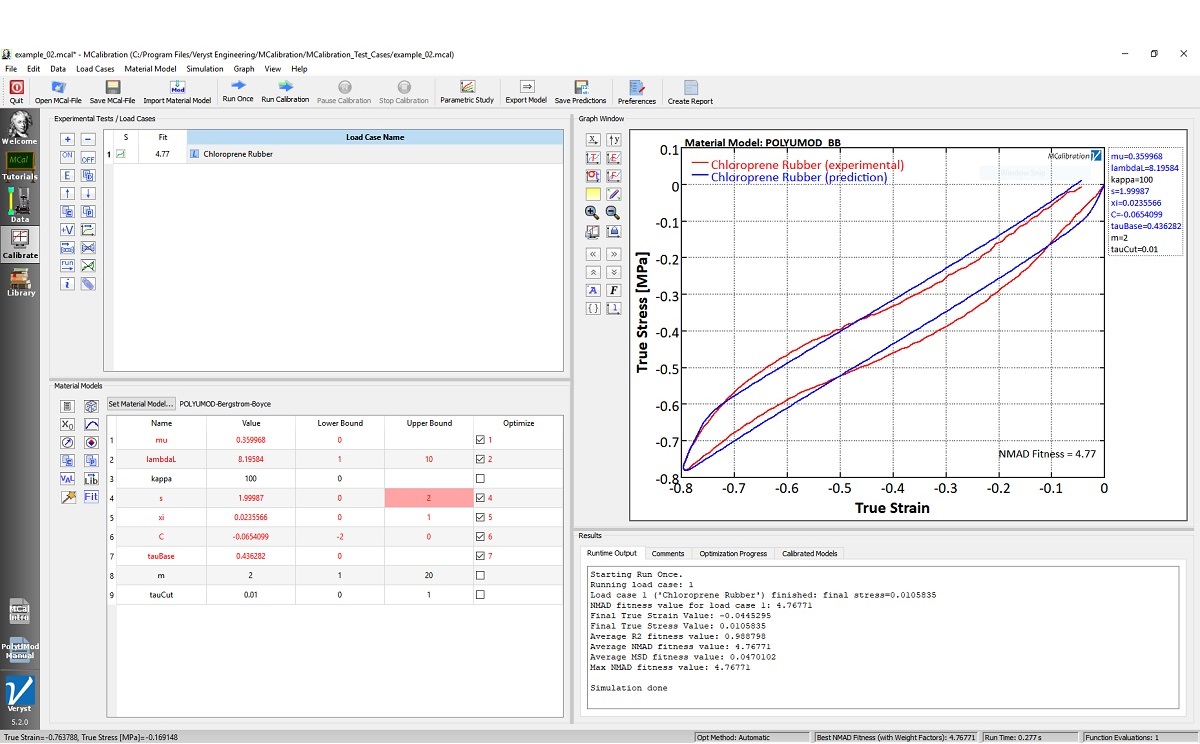The image size is (1200, 744).
Task: Click the +V virtual load case icon
Action: coord(67,229)
